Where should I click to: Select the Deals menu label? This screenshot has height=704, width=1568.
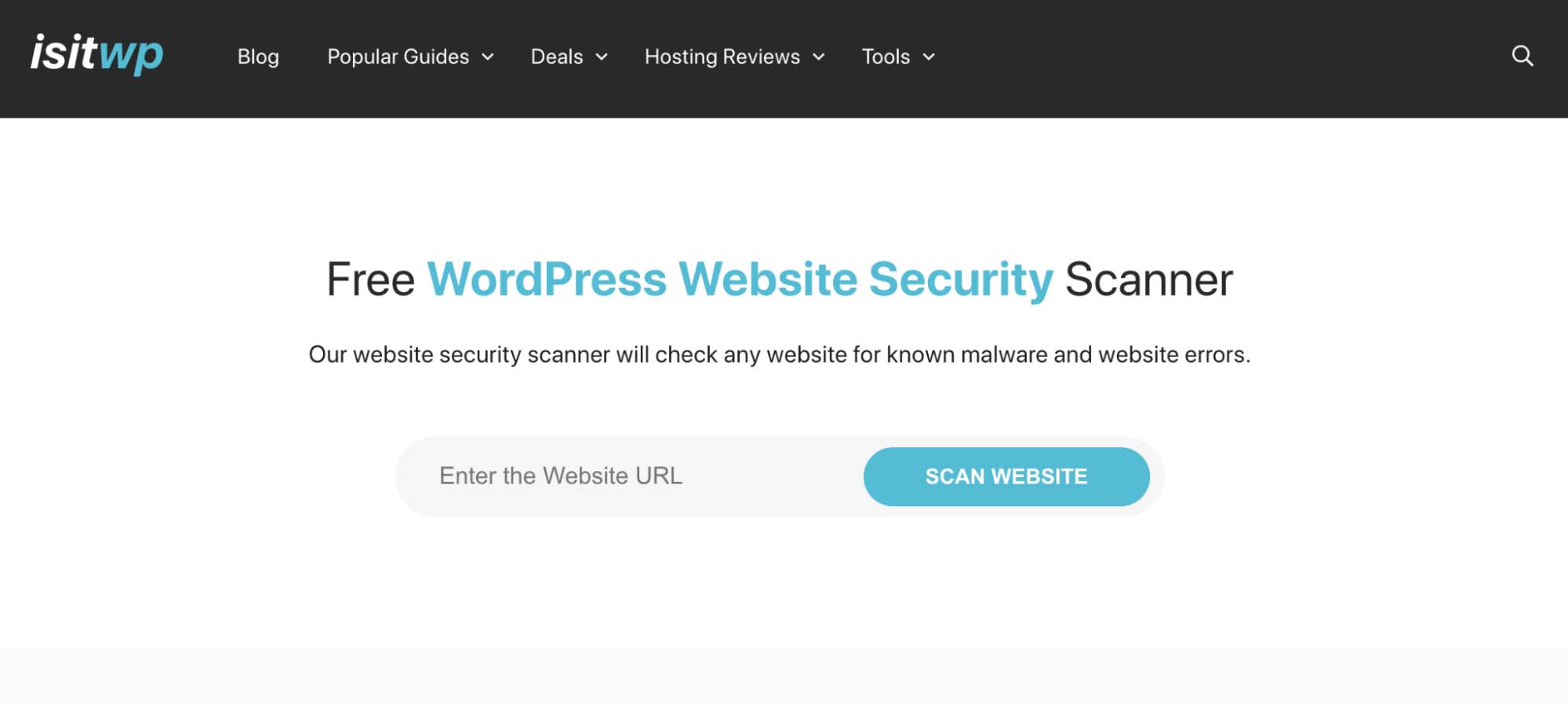(557, 57)
